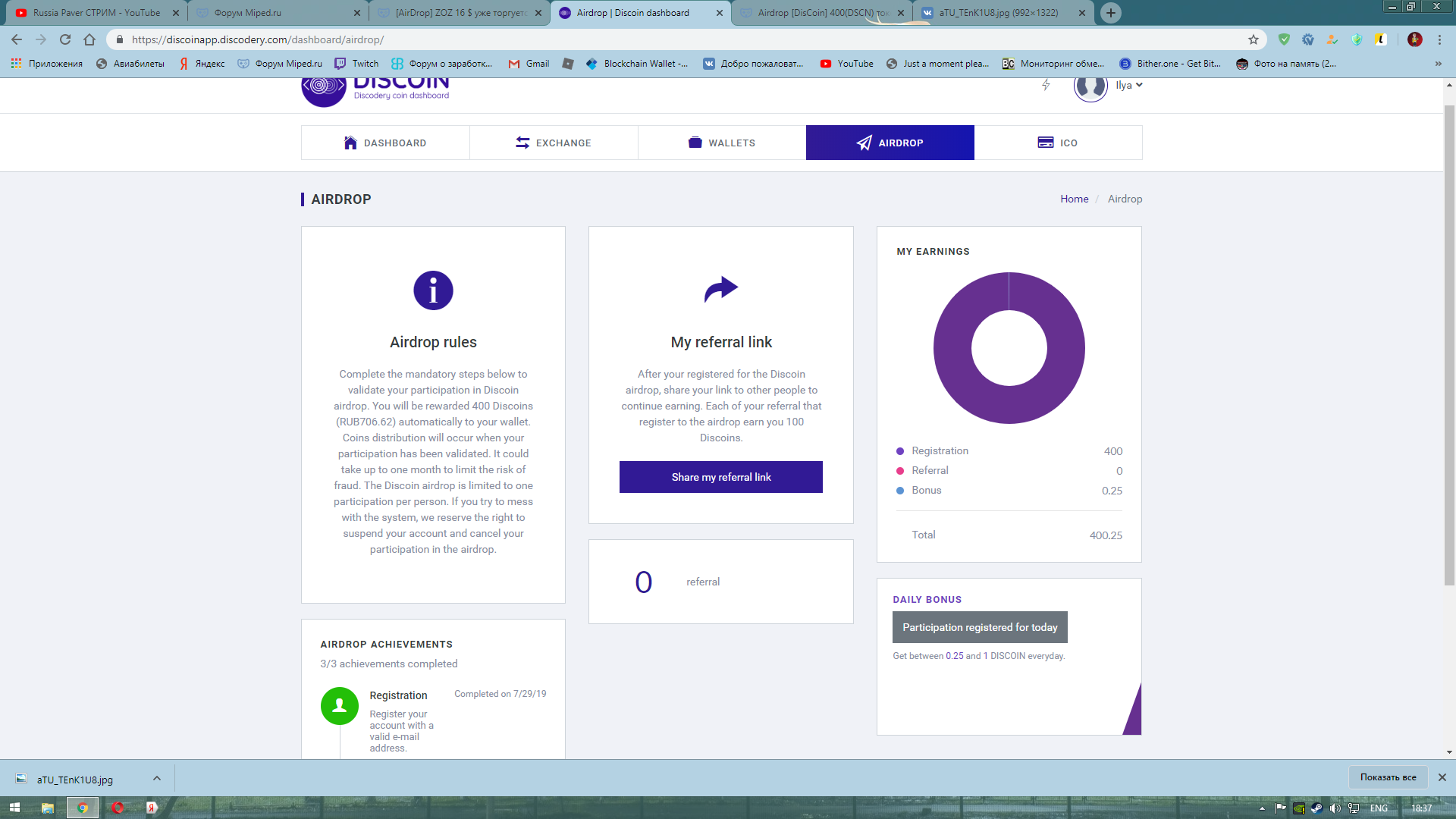Click the browser back arrow
This screenshot has height=819, width=1456.
[17, 39]
